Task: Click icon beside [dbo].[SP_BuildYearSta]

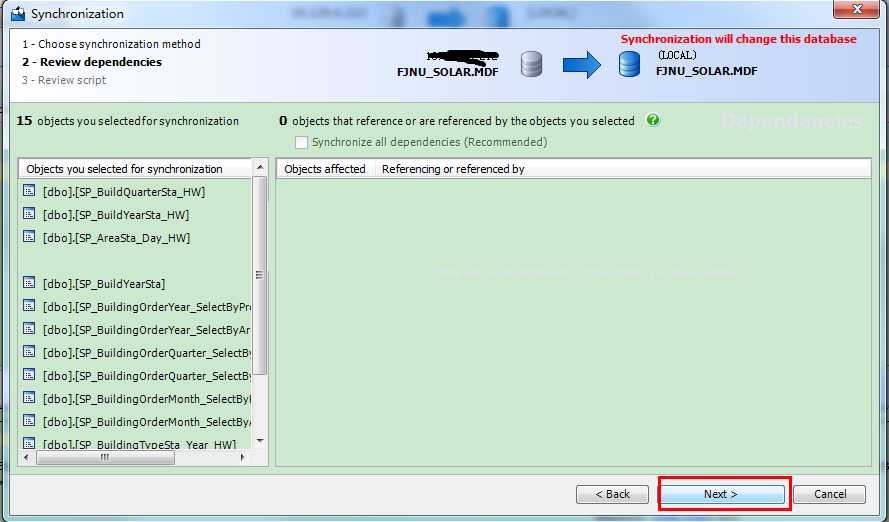Action: click(29, 283)
